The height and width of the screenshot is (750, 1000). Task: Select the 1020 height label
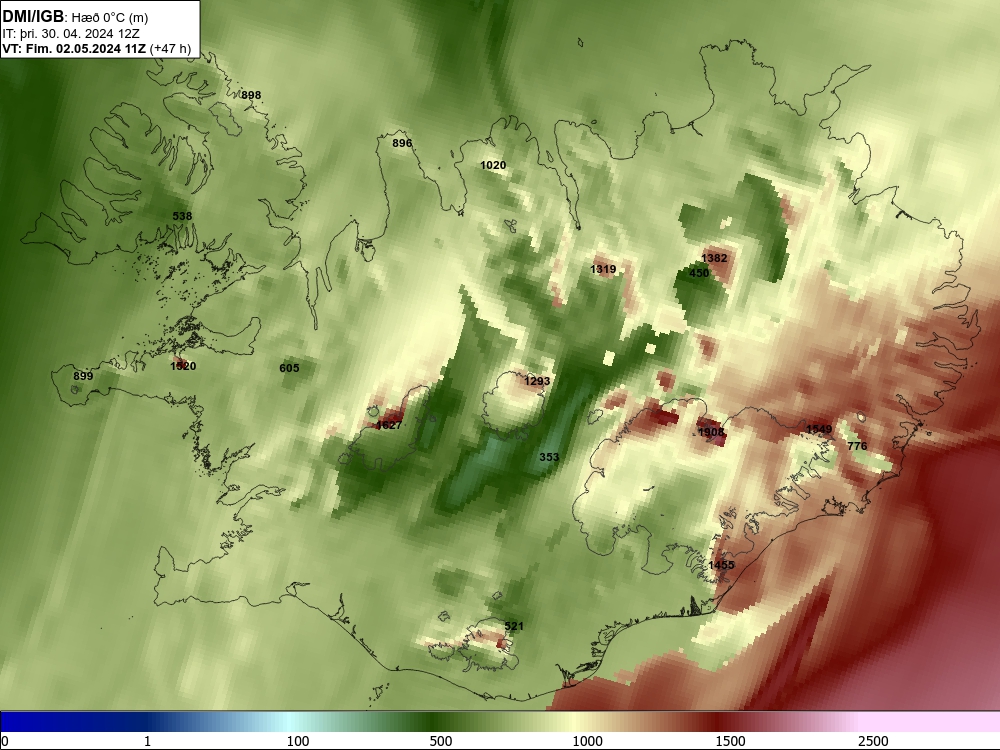click(493, 165)
